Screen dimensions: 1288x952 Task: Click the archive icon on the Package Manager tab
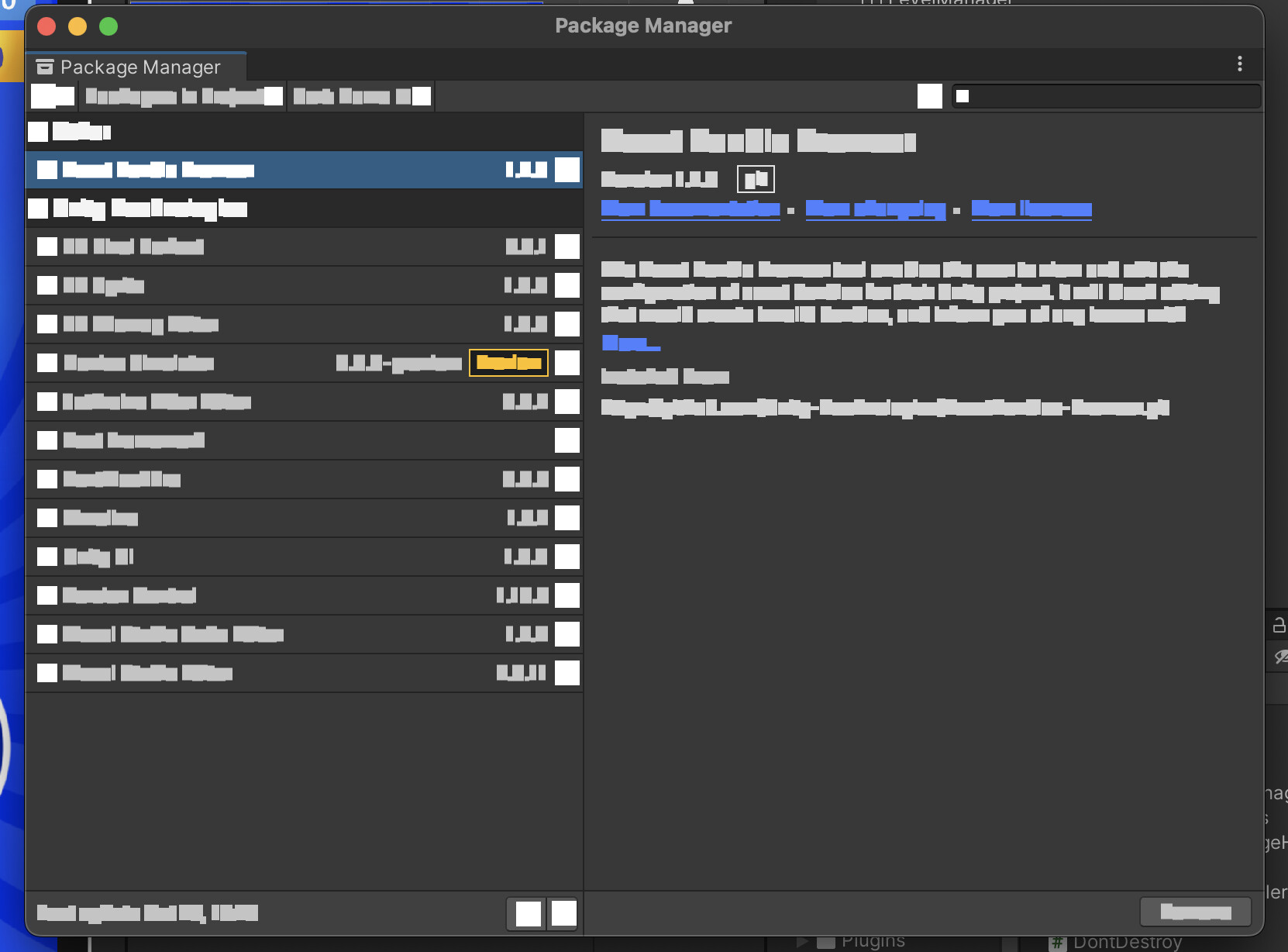point(46,67)
